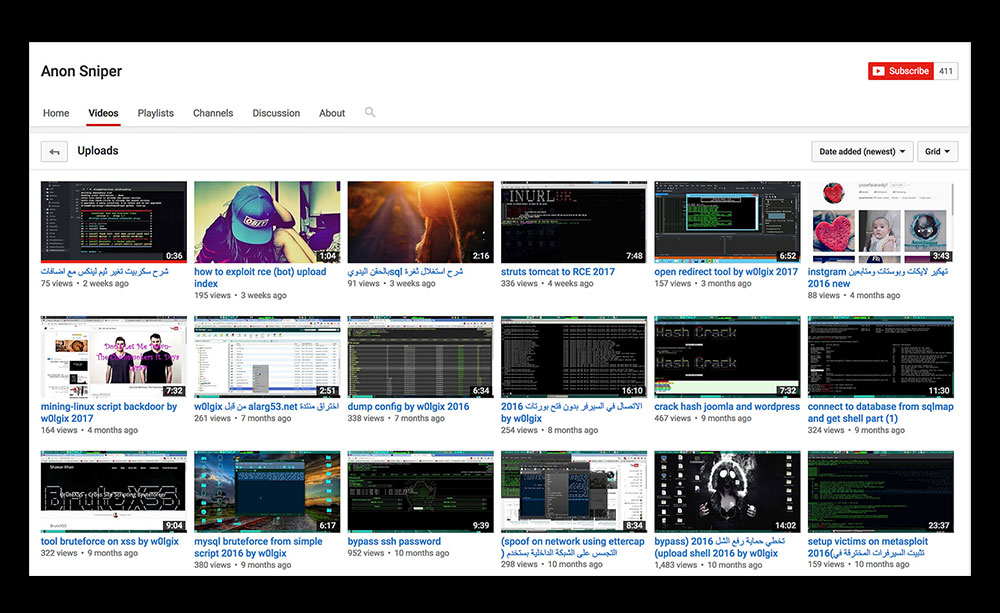The width and height of the screenshot is (1000, 613).
Task: Open the Channels tab
Action: tap(213, 113)
